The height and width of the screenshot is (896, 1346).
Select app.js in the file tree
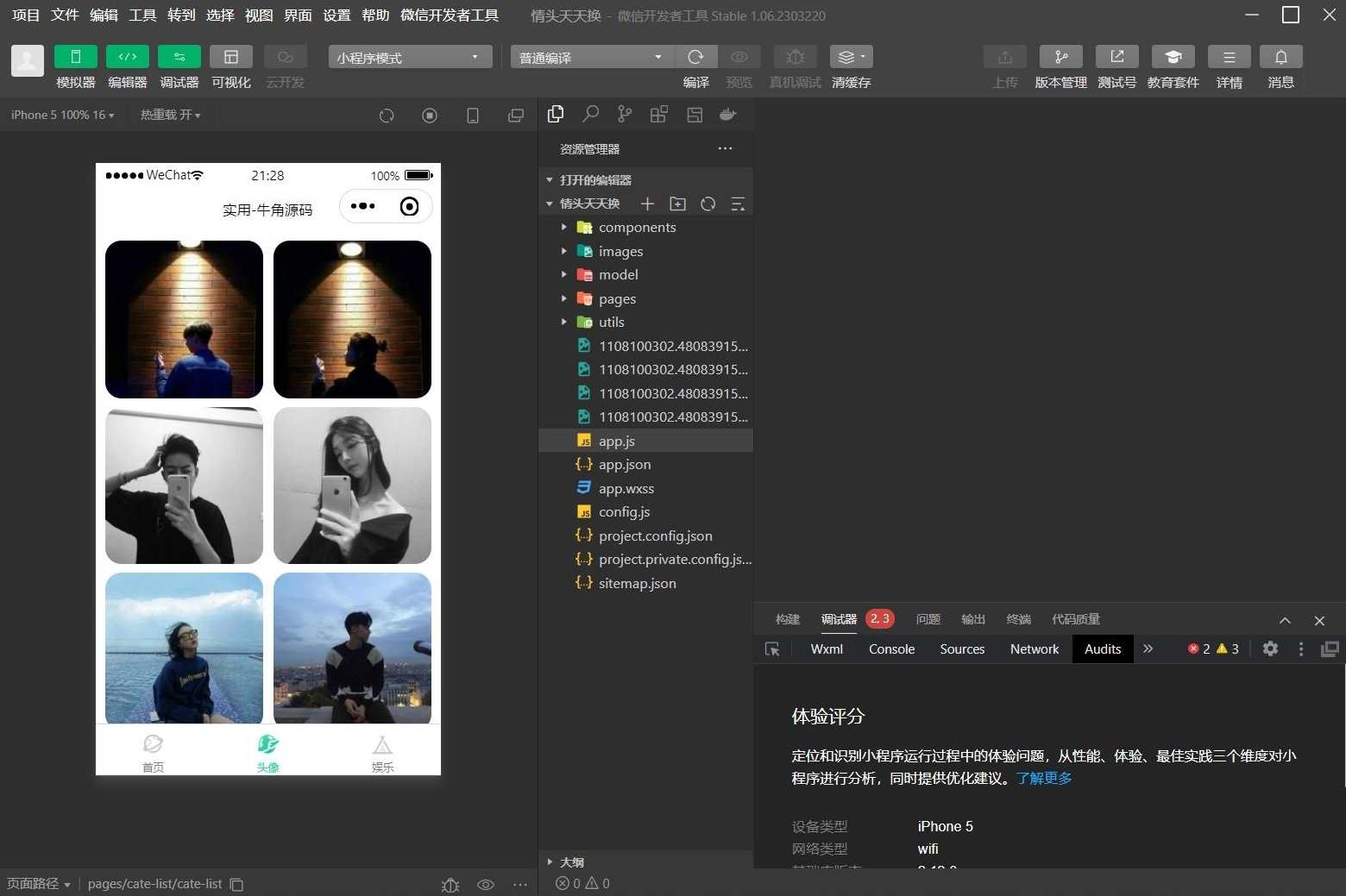pos(616,440)
